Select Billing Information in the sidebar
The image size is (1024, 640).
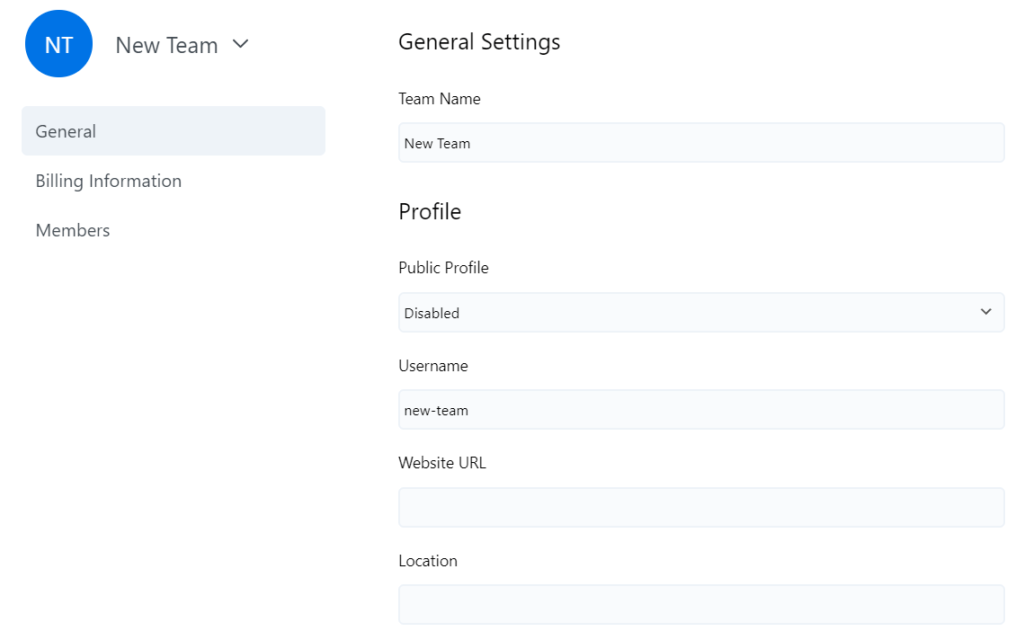[108, 181]
